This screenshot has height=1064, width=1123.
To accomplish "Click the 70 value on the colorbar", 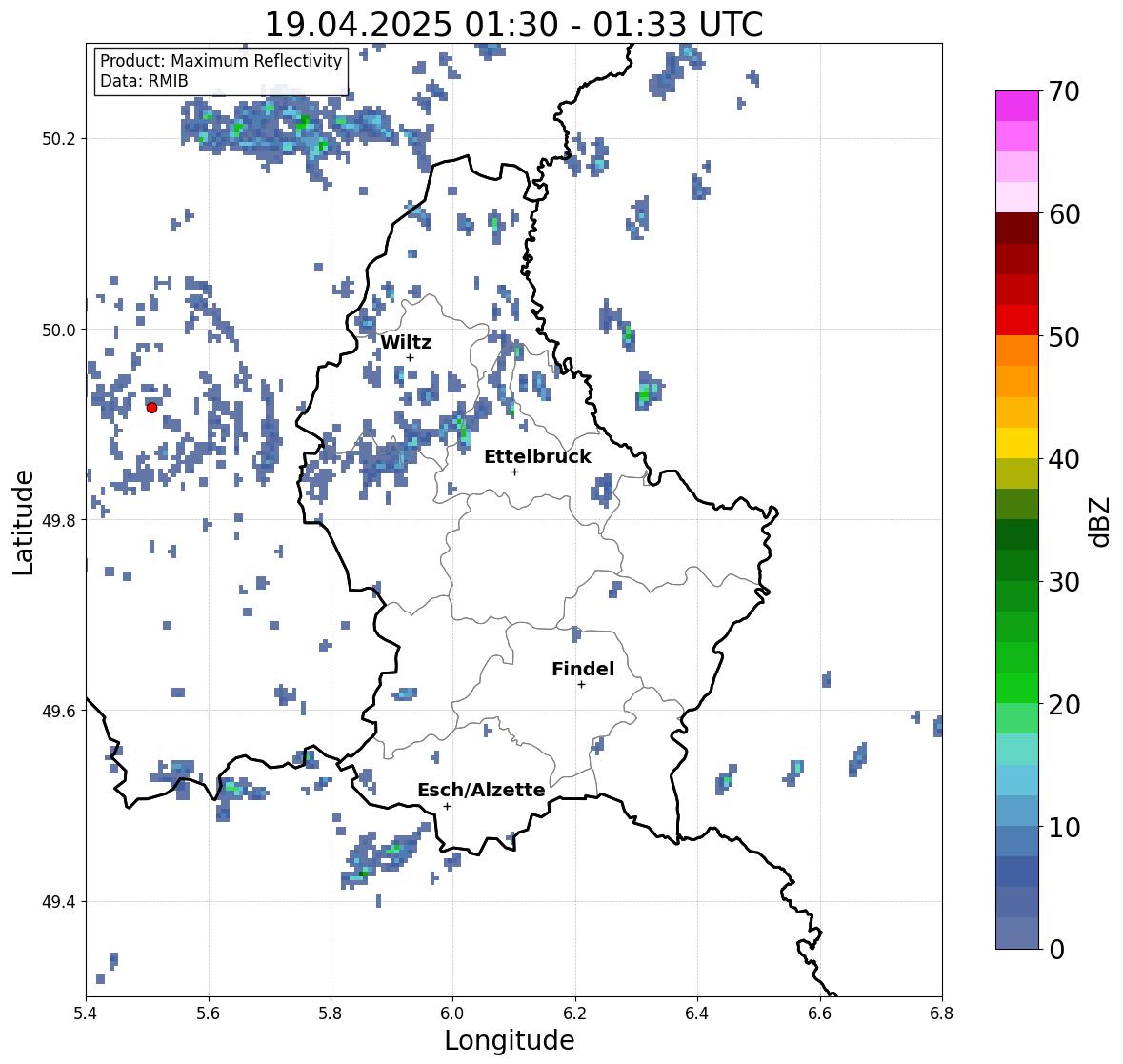I will click(1064, 91).
